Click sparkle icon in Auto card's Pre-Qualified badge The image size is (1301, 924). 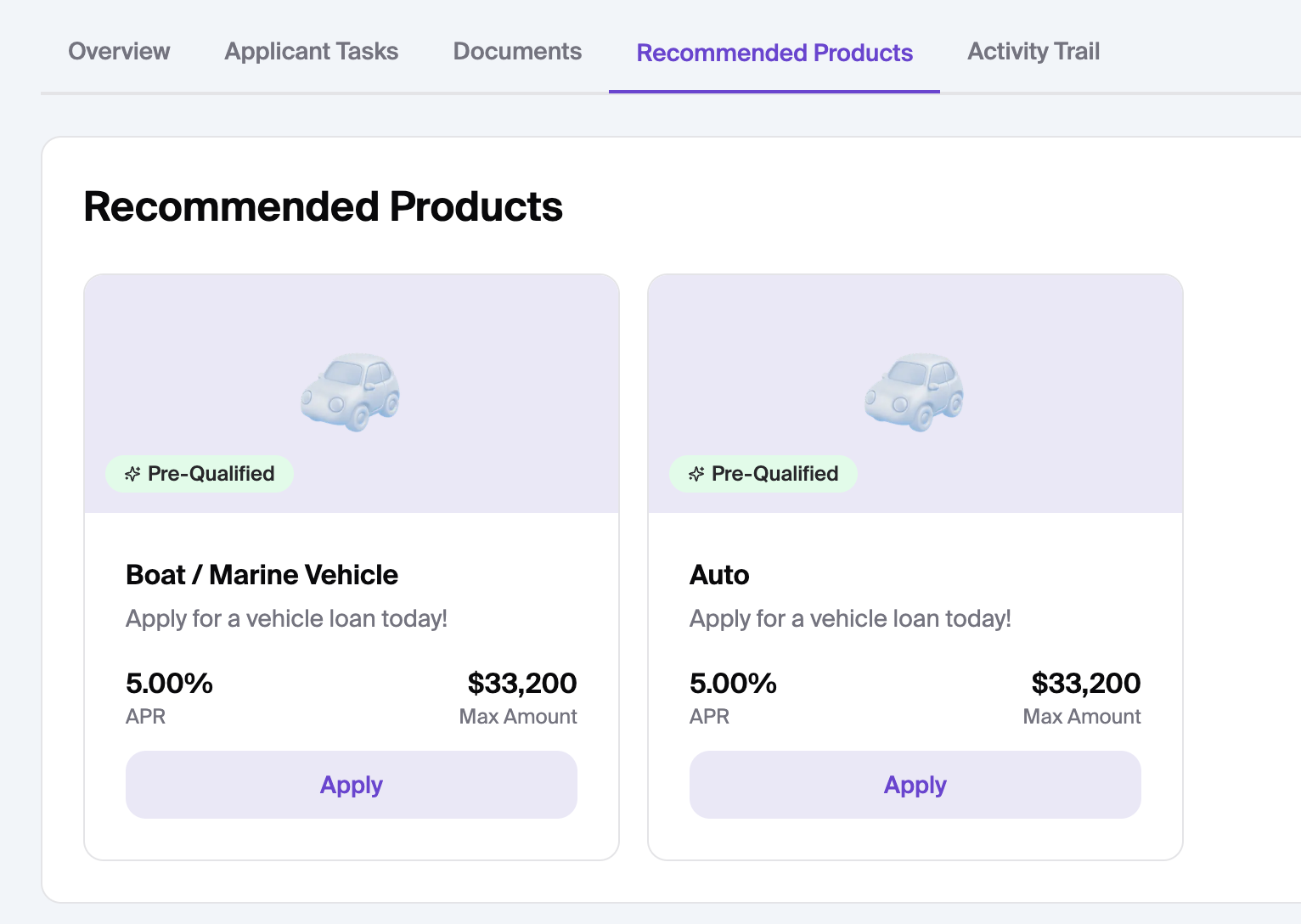pos(696,474)
